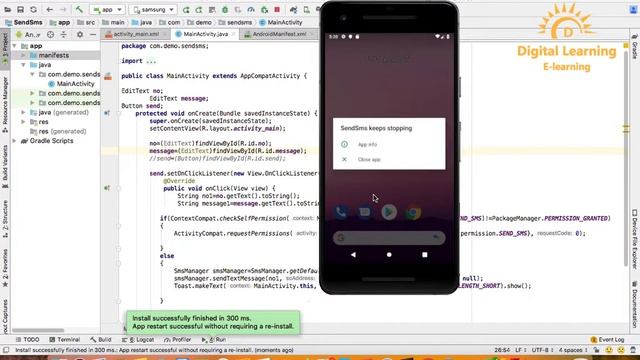Tap emulator Recents square button

tap(424, 255)
